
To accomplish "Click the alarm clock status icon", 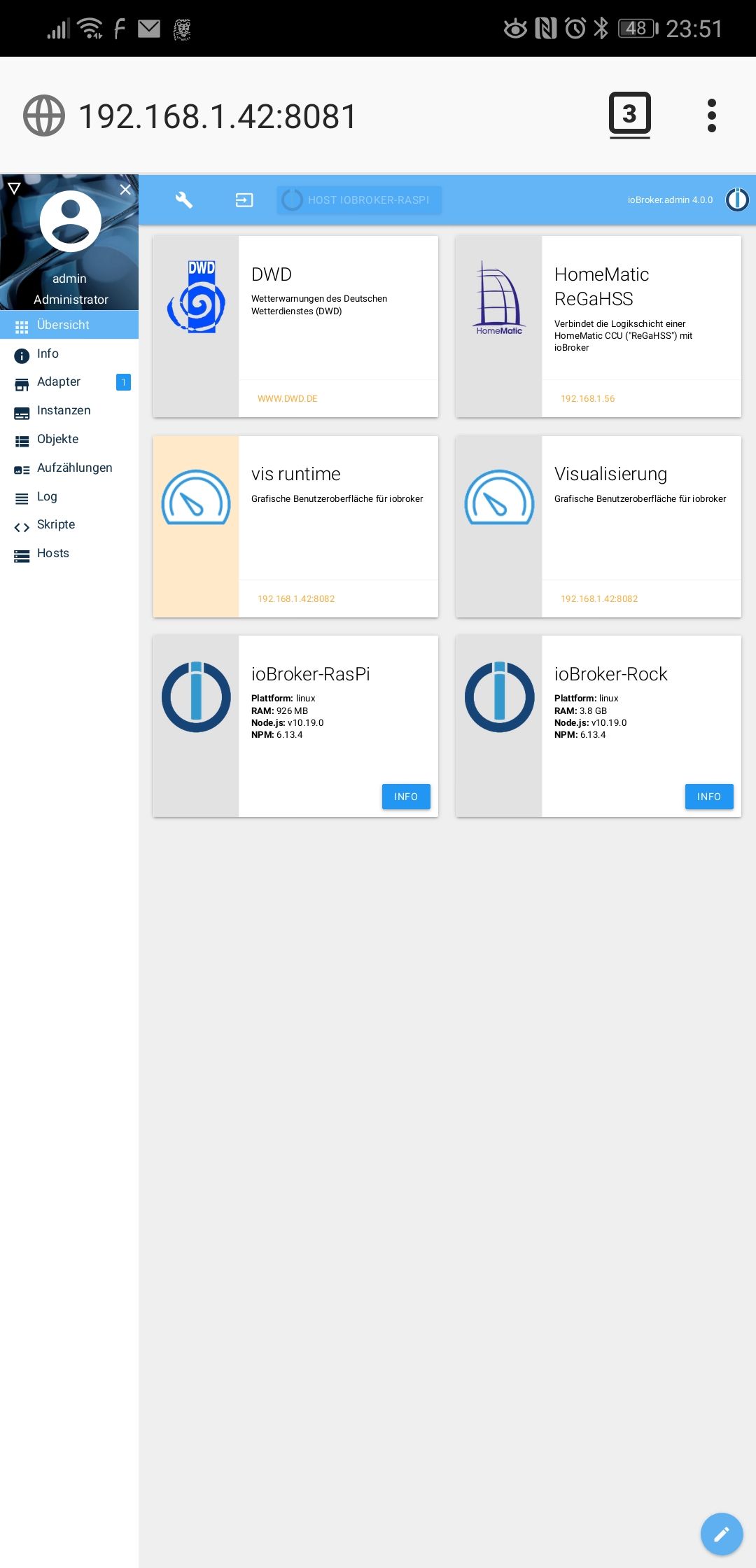I will [x=575, y=28].
